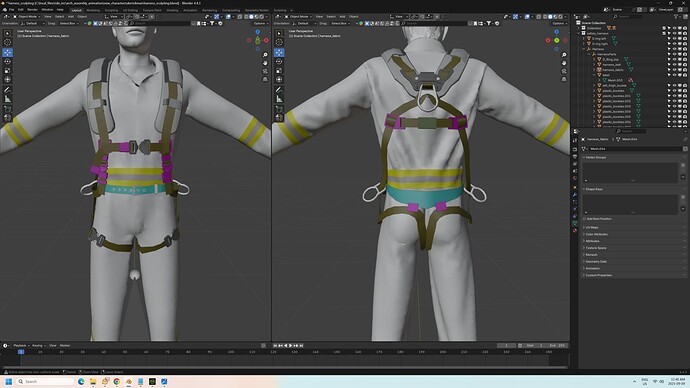Select the Scale tool in left viewport
The image size is (690, 388).
click(x=7, y=70)
